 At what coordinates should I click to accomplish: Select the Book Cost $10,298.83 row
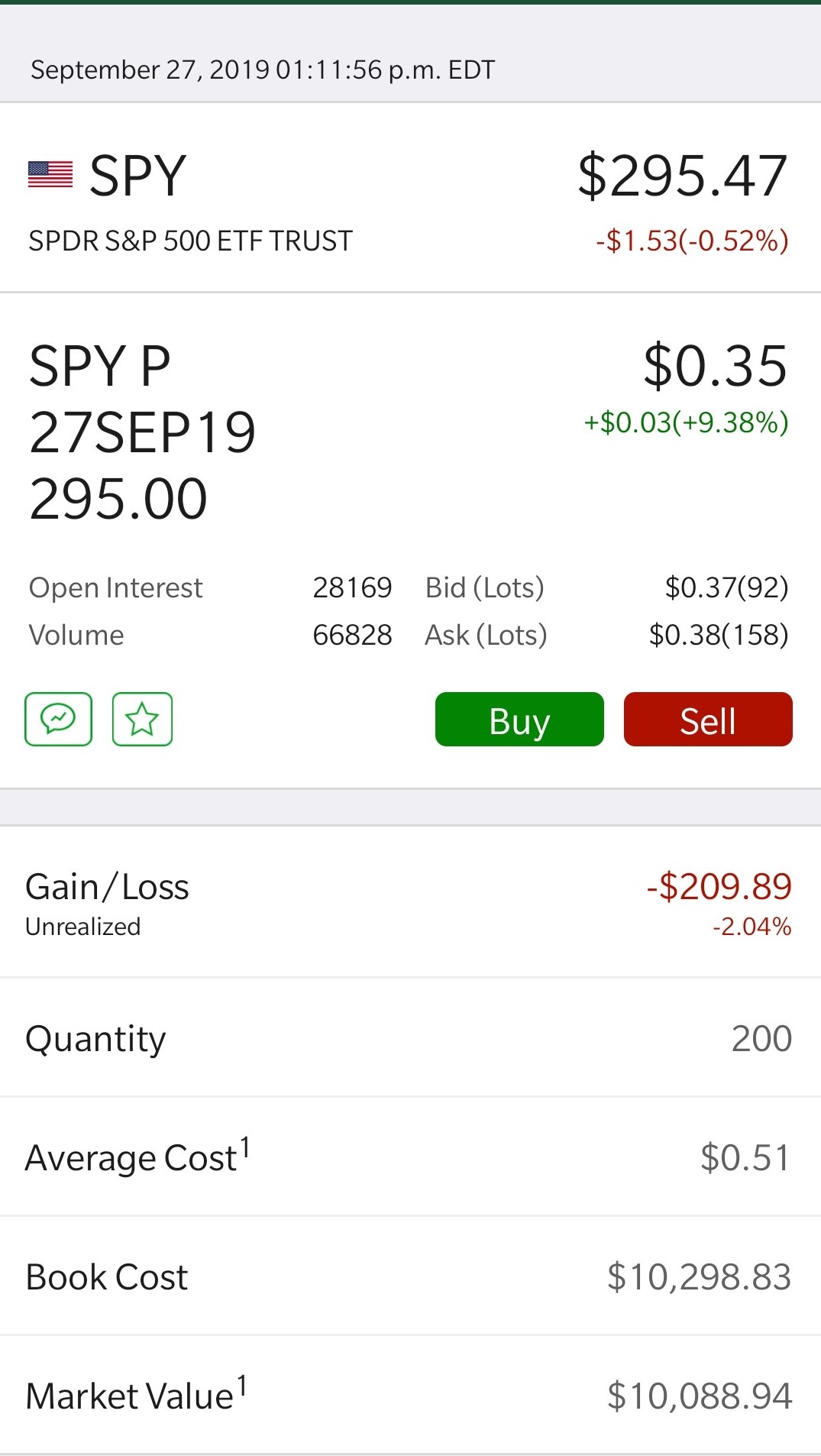[410, 1276]
